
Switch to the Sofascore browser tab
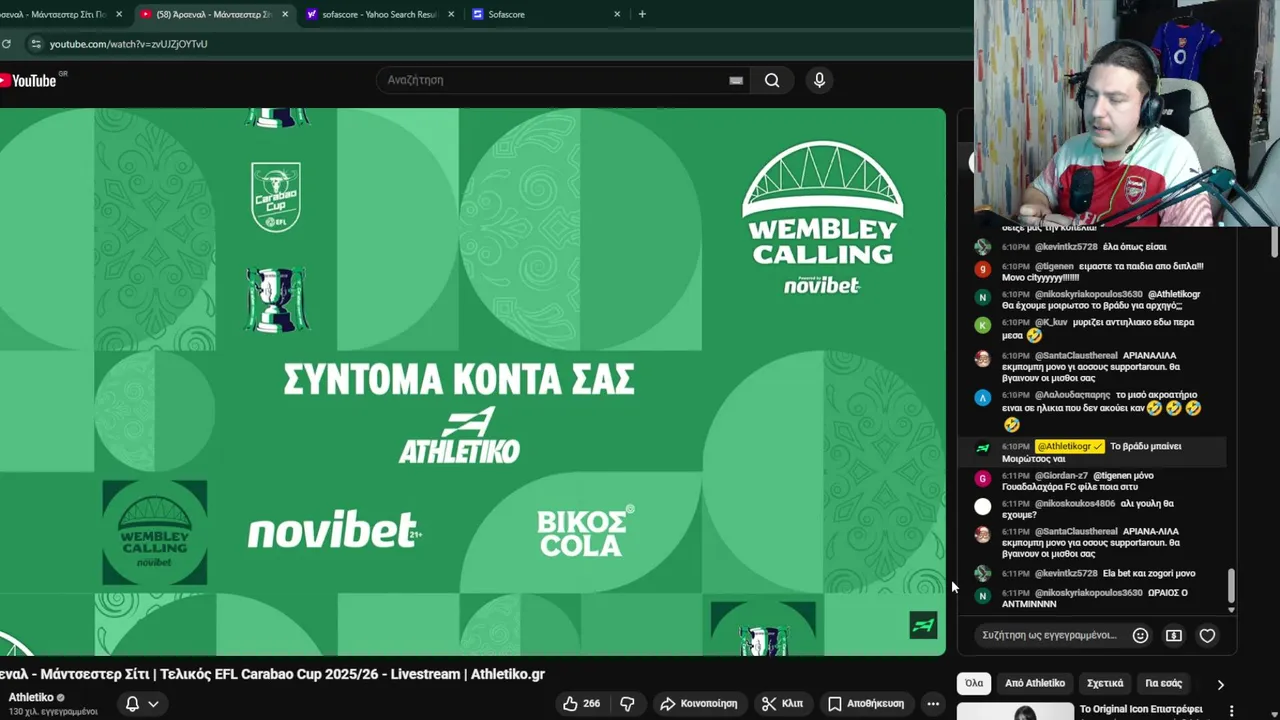(x=546, y=14)
